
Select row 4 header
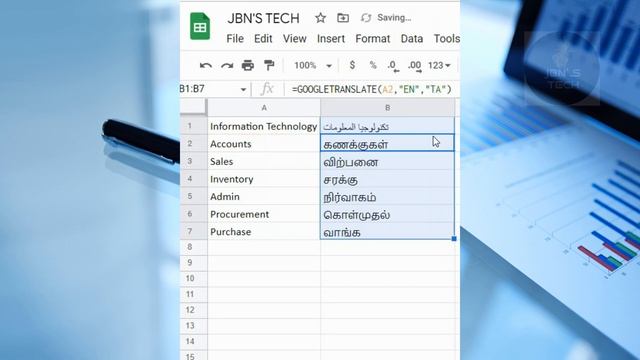(x=190, y=178)
